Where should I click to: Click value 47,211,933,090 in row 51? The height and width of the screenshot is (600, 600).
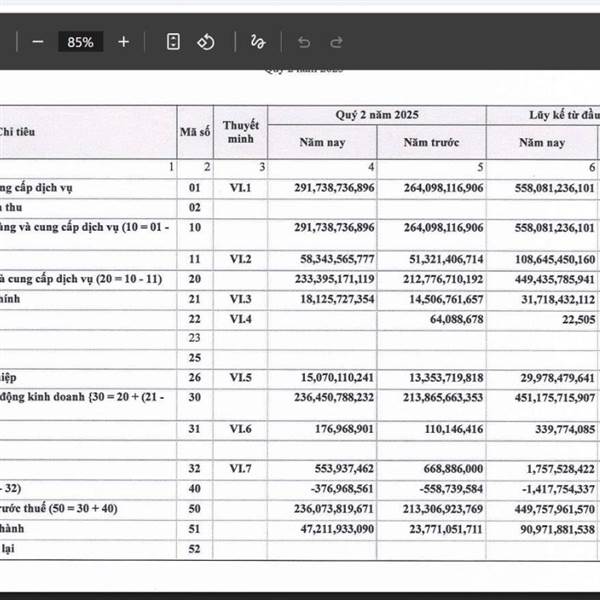(x=337, y=529)
